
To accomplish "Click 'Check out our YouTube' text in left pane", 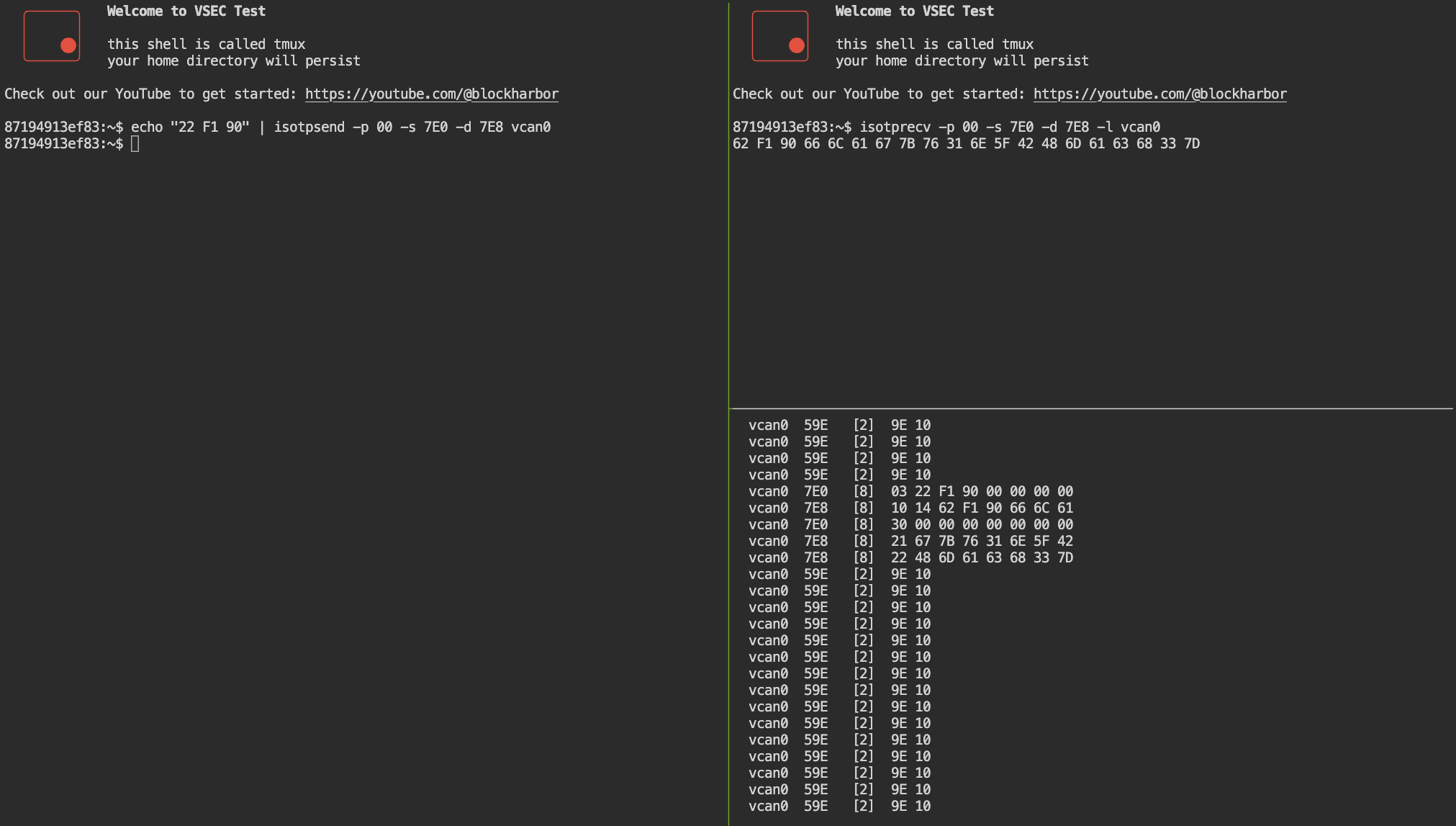I will coord(88,94).
